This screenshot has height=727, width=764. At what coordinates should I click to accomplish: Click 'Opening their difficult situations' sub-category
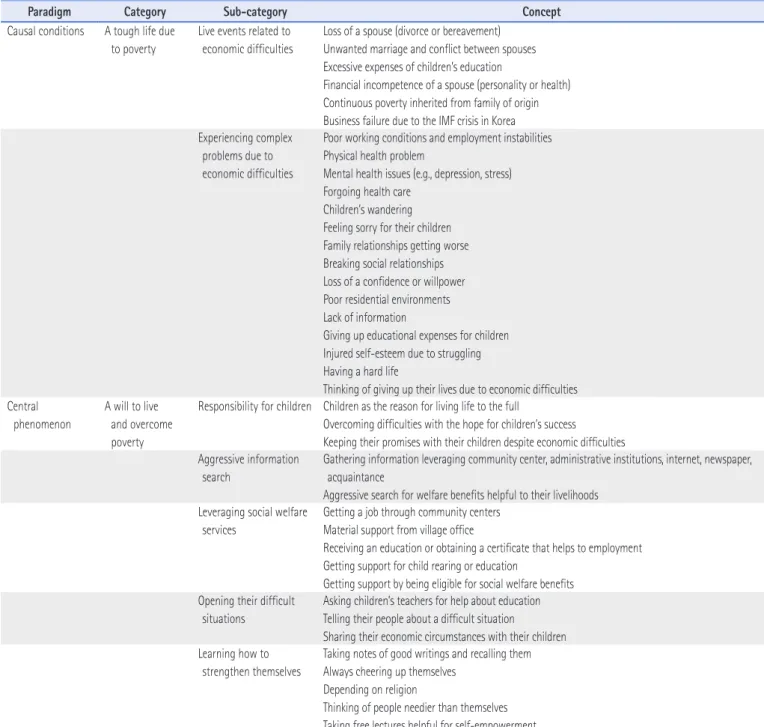tap(246, 610)
